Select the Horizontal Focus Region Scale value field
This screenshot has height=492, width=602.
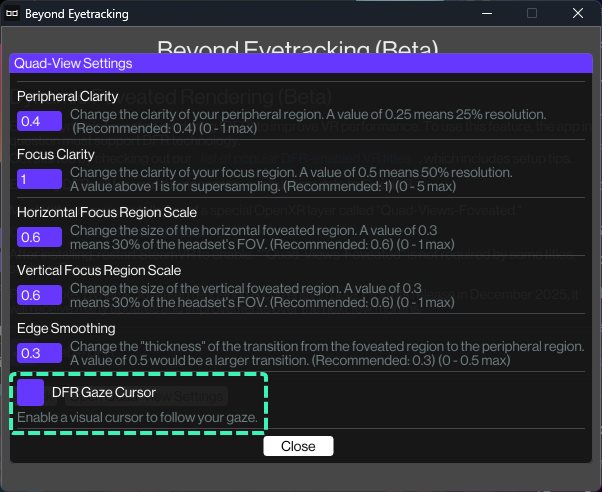click(39, 237)
